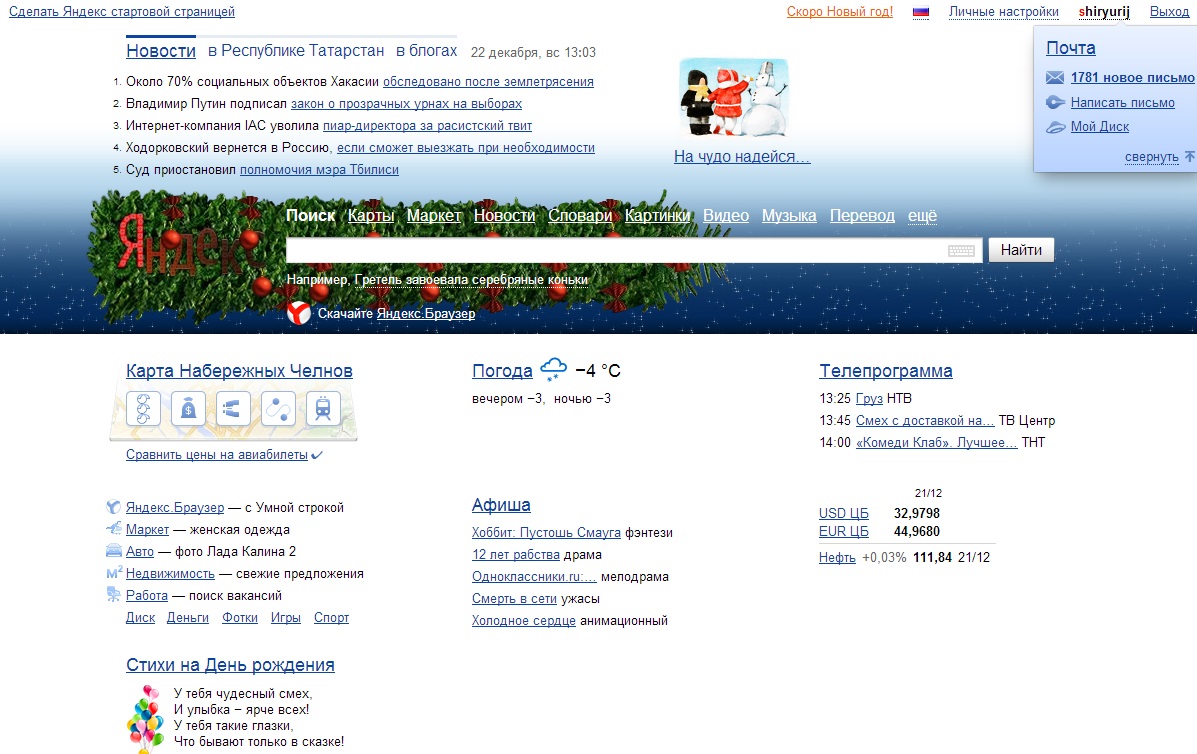Open the Холодное сердце movie link
Image resolution: width=1197 pixels, height=754 pixels.
(x=524, y=621)
